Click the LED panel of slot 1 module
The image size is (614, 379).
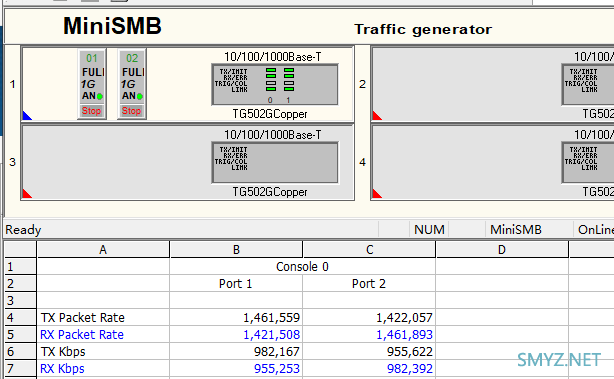(x=274, y=85)
